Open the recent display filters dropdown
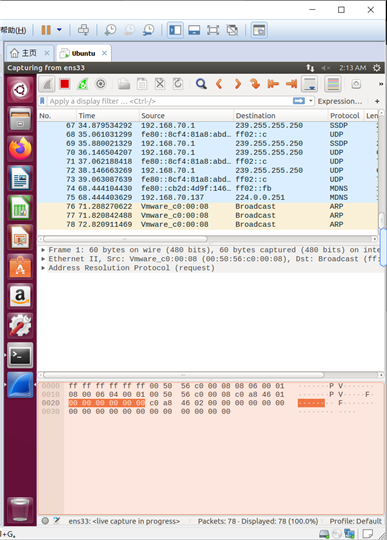This screenshot has height=540, width=387. point(311,101)
